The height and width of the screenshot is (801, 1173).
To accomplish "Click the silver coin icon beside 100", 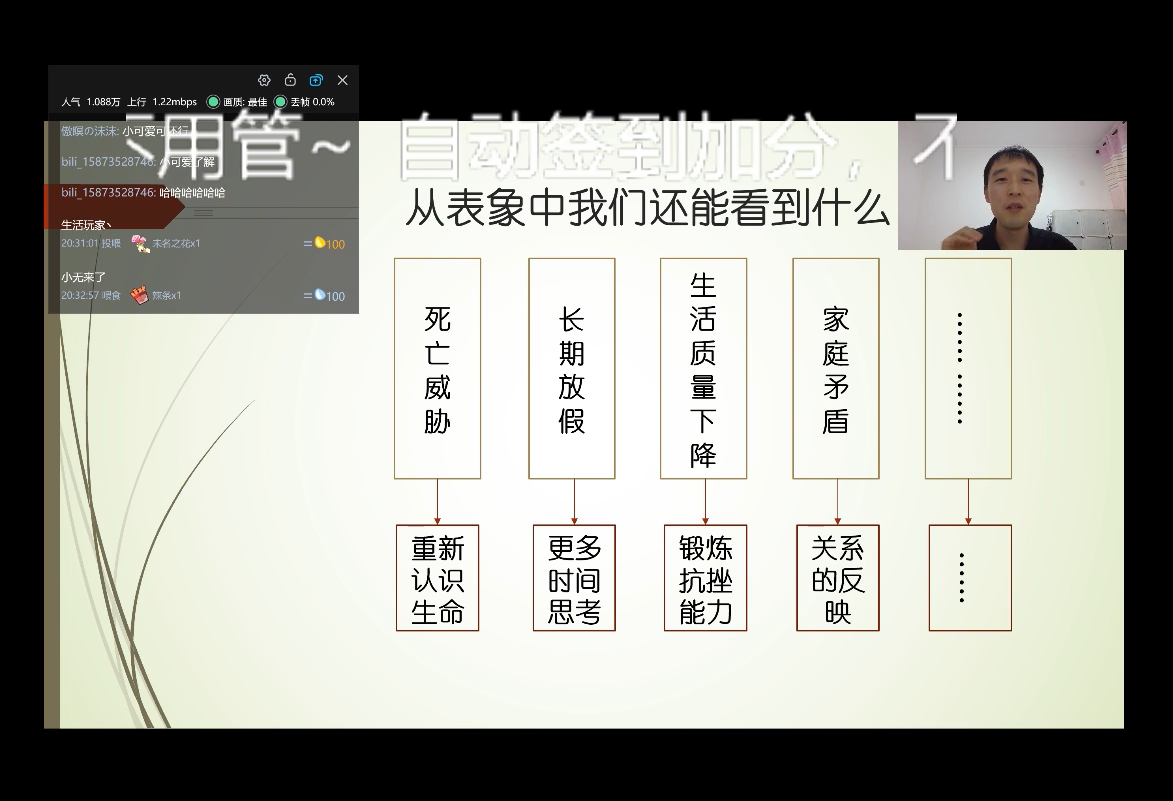I will pyautogui.click(x=320, y=295).
